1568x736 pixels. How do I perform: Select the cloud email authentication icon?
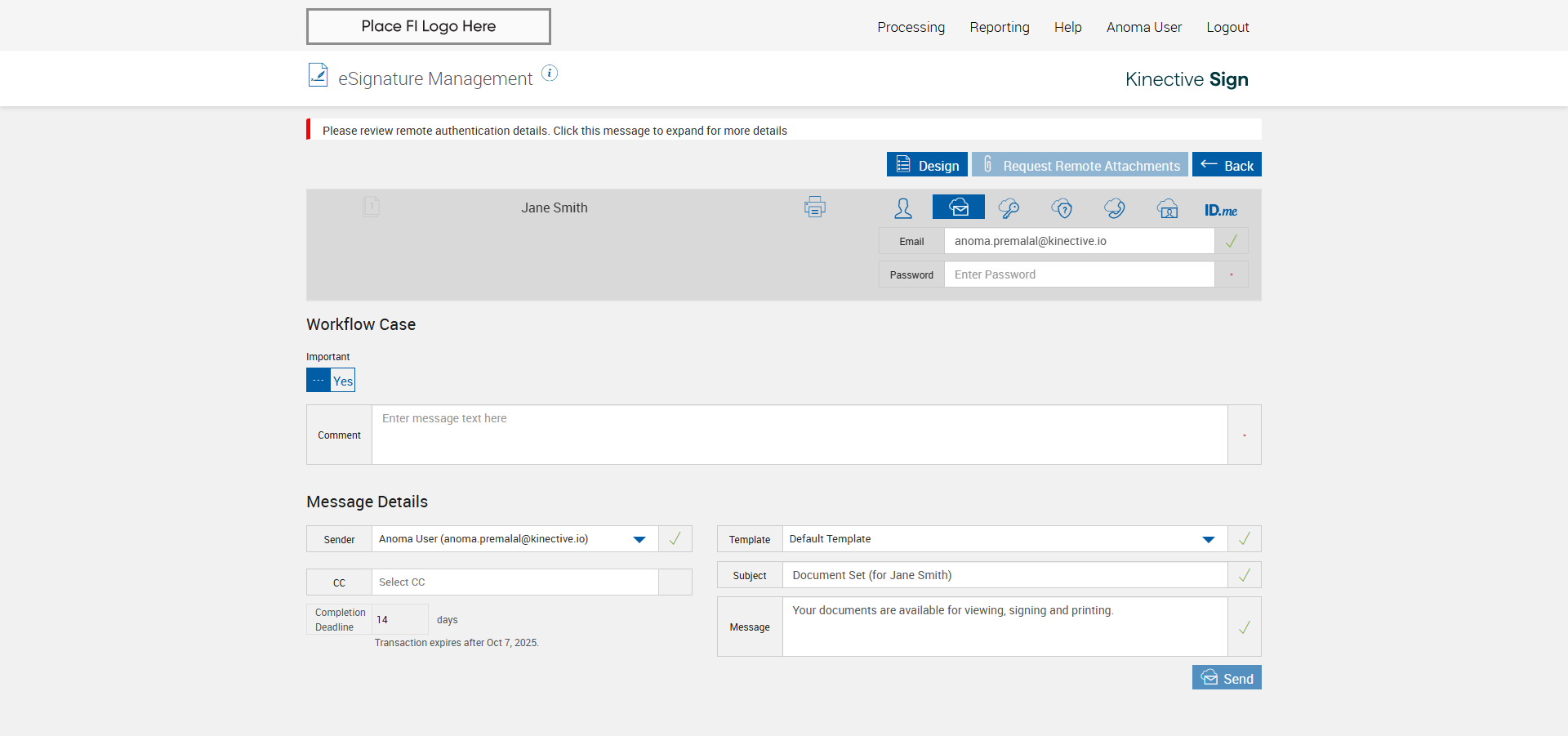[x=959, y=207]
